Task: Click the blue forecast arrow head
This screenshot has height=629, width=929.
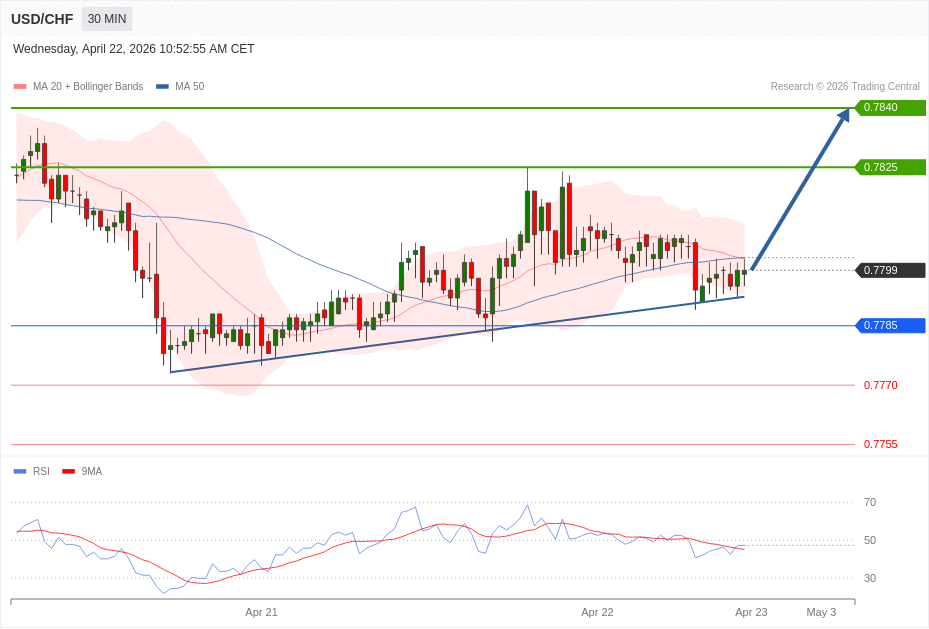Action: (x=843, y=115)
